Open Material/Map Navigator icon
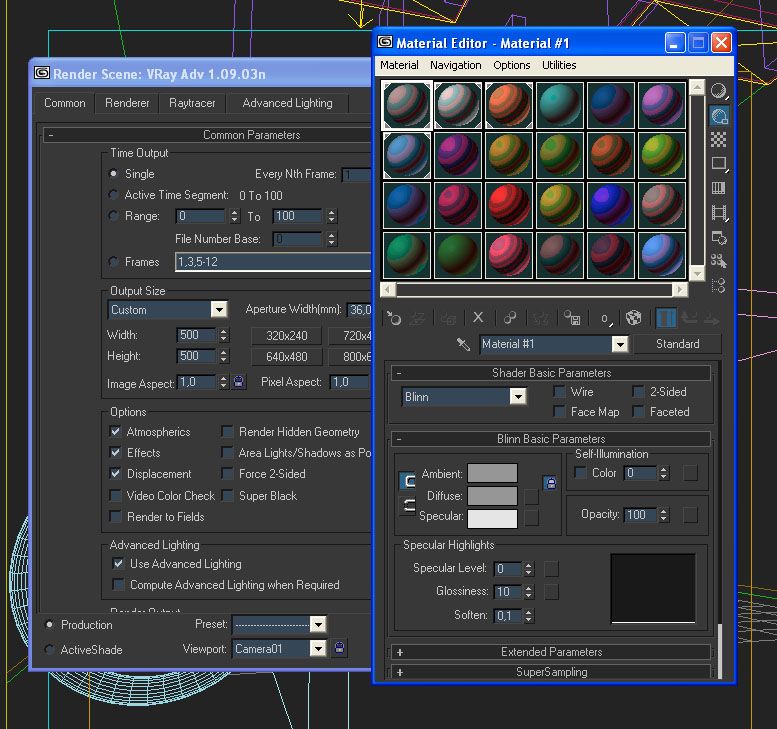 (719, 285)
